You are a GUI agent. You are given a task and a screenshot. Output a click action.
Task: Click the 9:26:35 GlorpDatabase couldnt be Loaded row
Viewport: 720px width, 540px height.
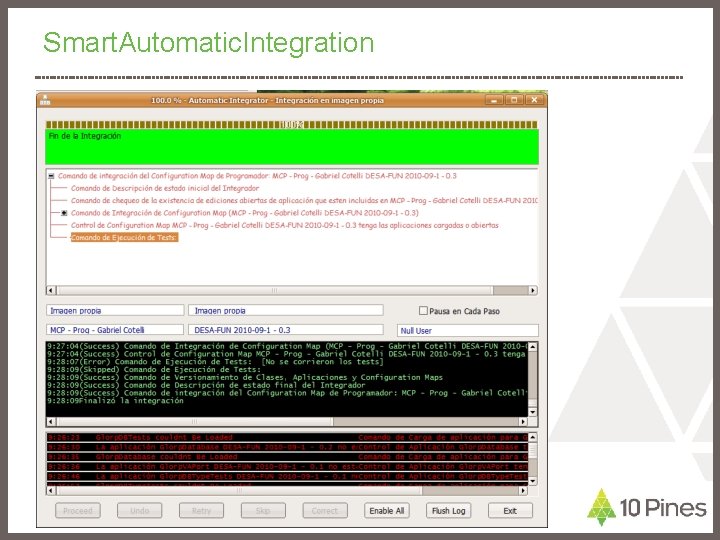[287, 457]
